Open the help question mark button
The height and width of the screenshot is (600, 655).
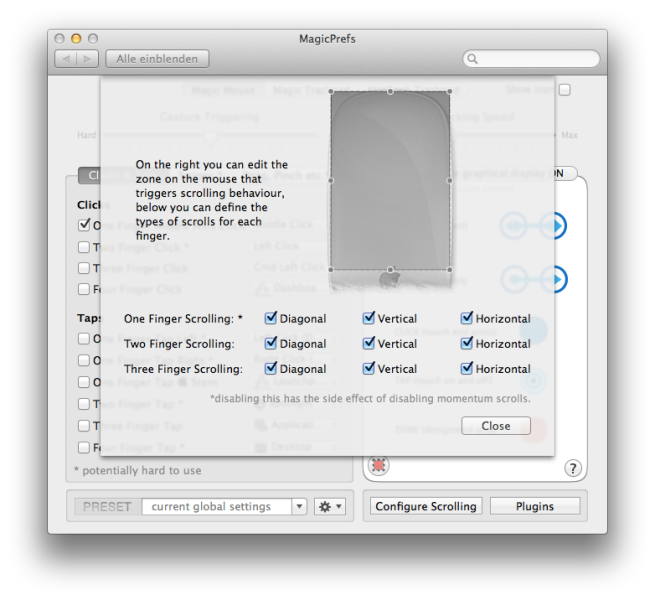coord(573,468)
